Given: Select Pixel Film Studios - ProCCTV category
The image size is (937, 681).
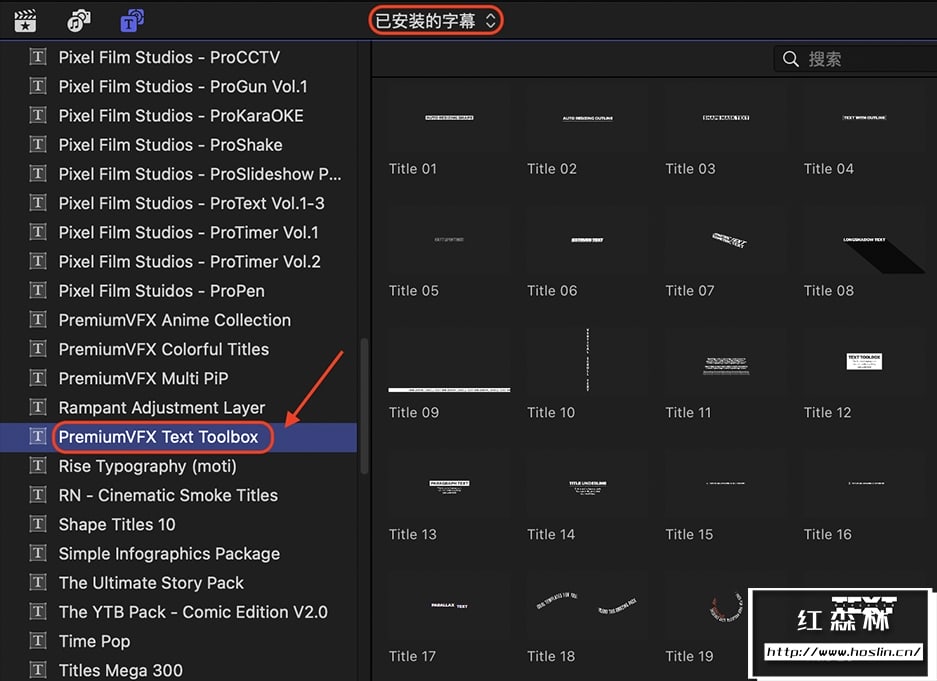Looking at the screenshot, I should [169, 57].
